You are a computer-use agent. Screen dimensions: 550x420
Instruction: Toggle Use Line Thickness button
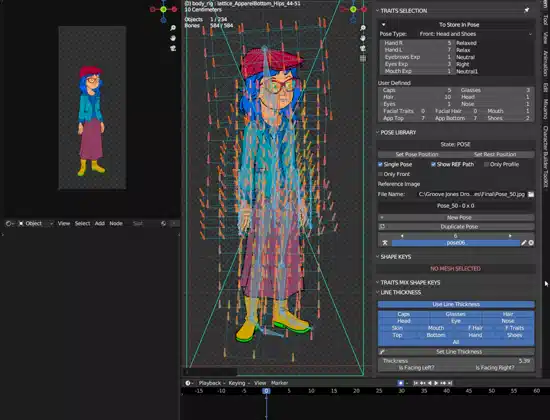(456, 304)
